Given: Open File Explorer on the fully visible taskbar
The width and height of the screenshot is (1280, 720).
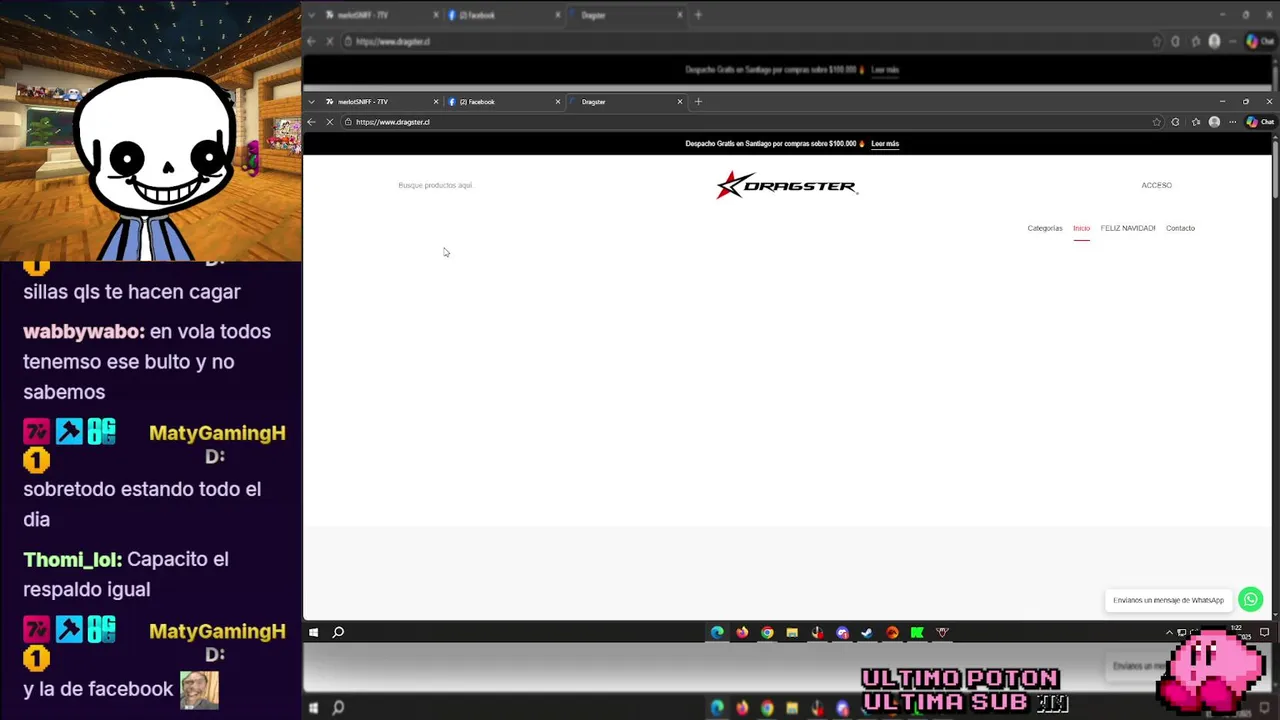Looking at the screenshot, I should point(792,632).
